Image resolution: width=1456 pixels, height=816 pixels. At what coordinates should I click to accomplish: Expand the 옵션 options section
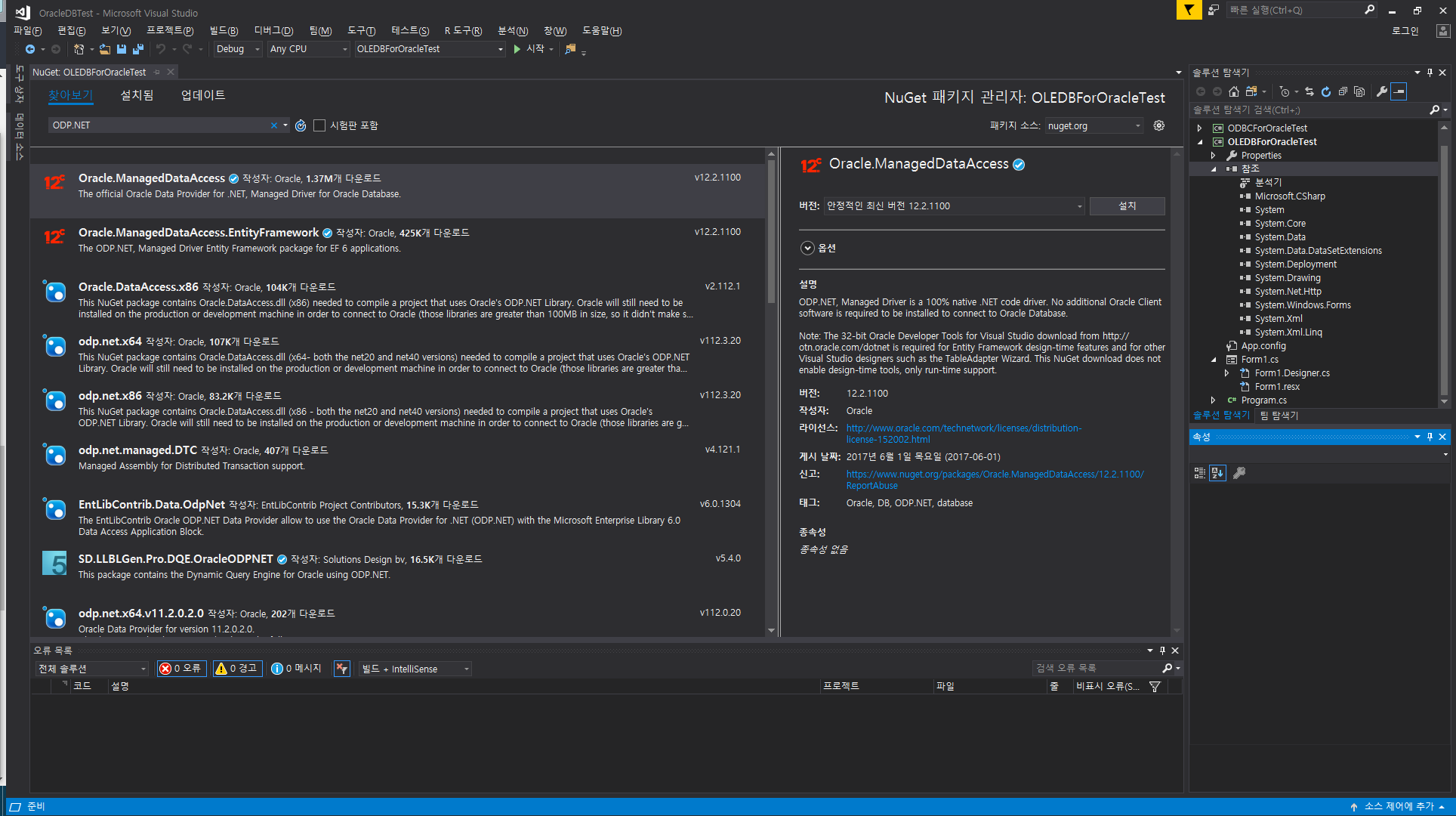pos(807,248)
